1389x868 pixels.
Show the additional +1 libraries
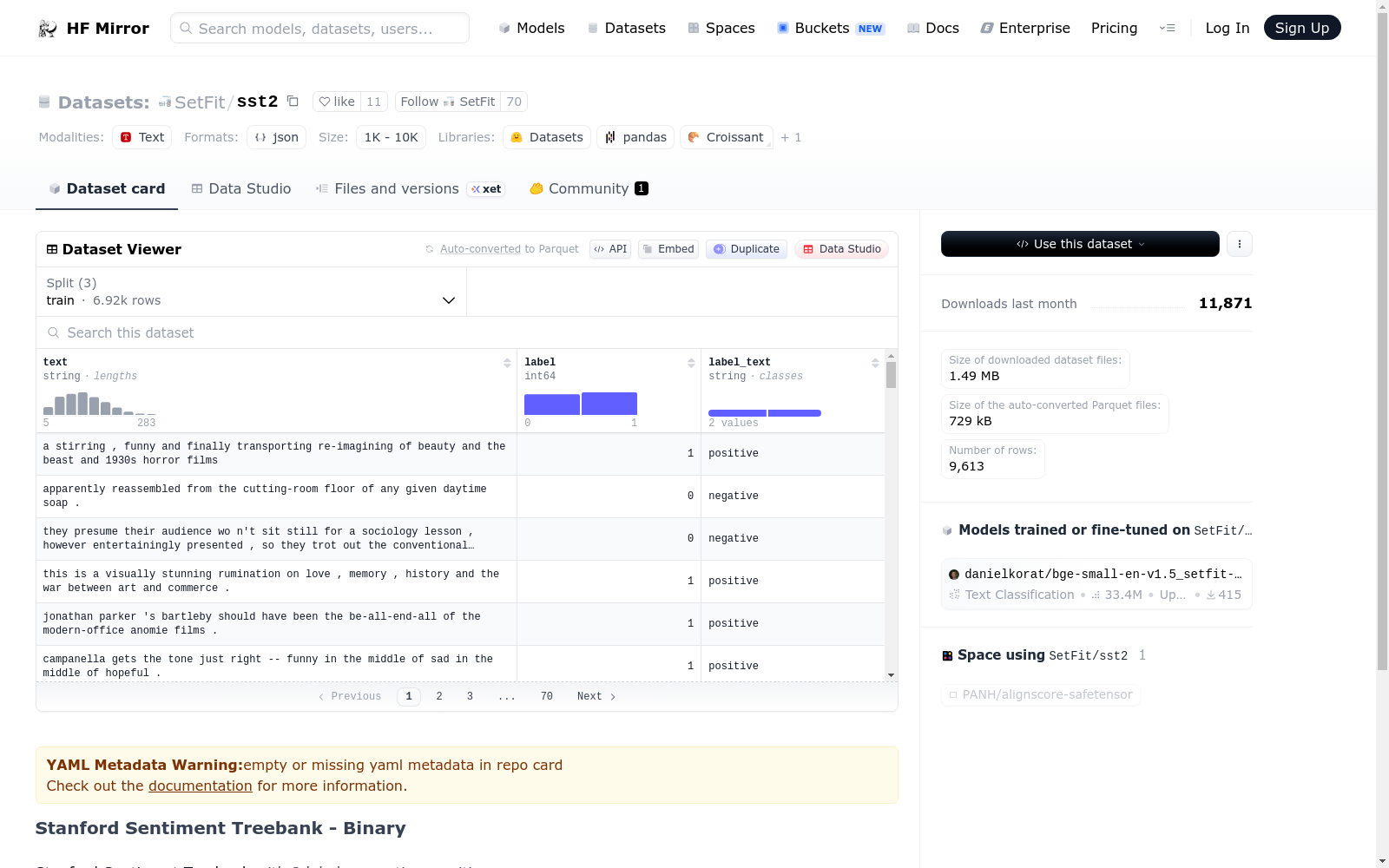tap(791, 137)
